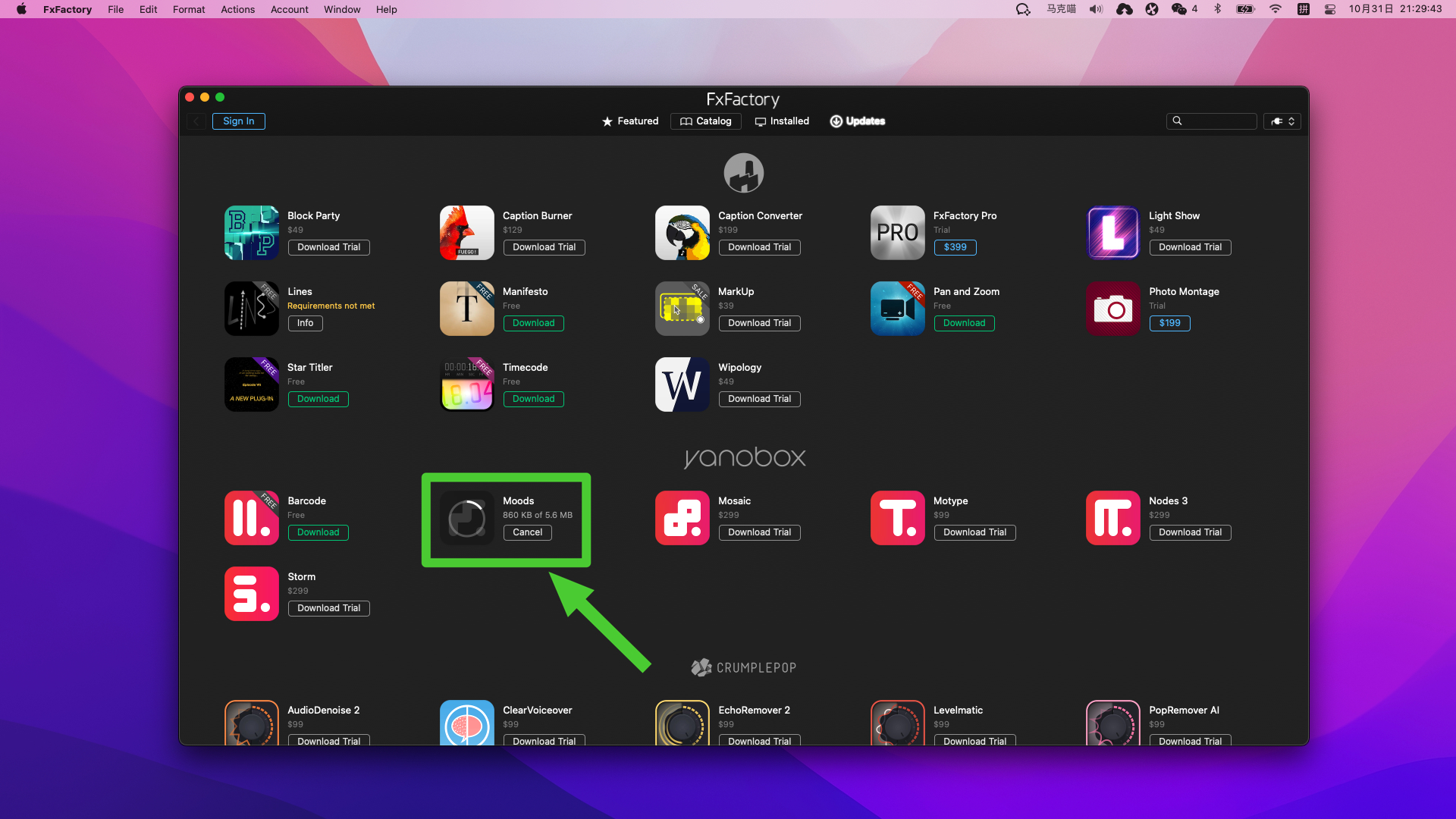Open the Photo Montage camera icon

point(1112,309)
